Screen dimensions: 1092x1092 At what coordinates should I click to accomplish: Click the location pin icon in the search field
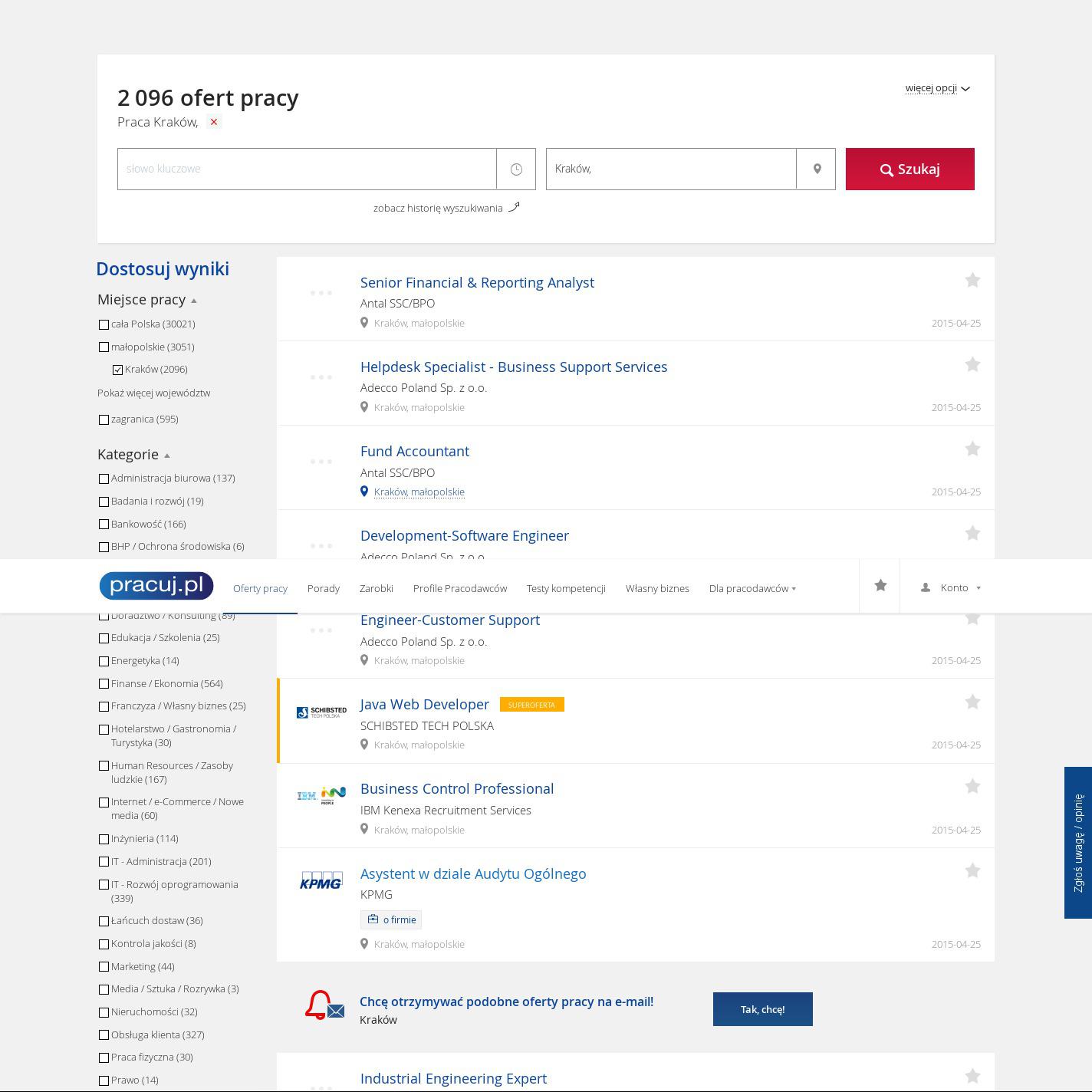pyautogui.click(x=817, y=169)
